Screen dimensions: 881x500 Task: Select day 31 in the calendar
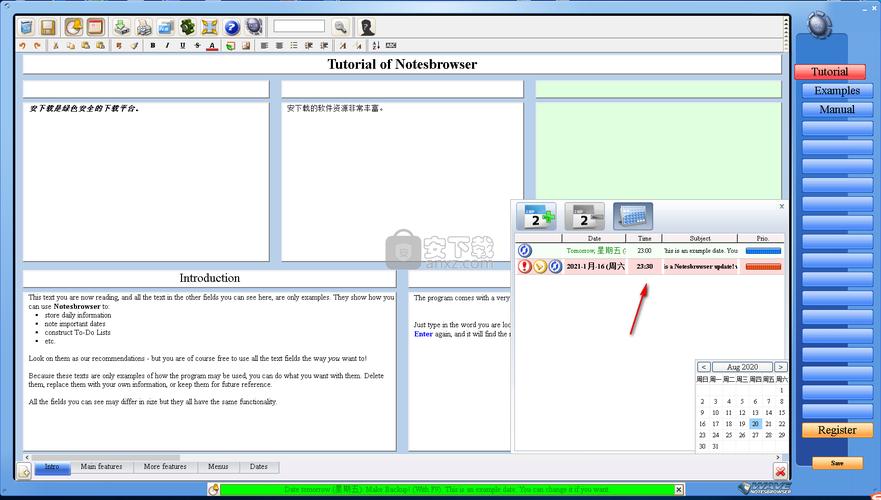715,447
